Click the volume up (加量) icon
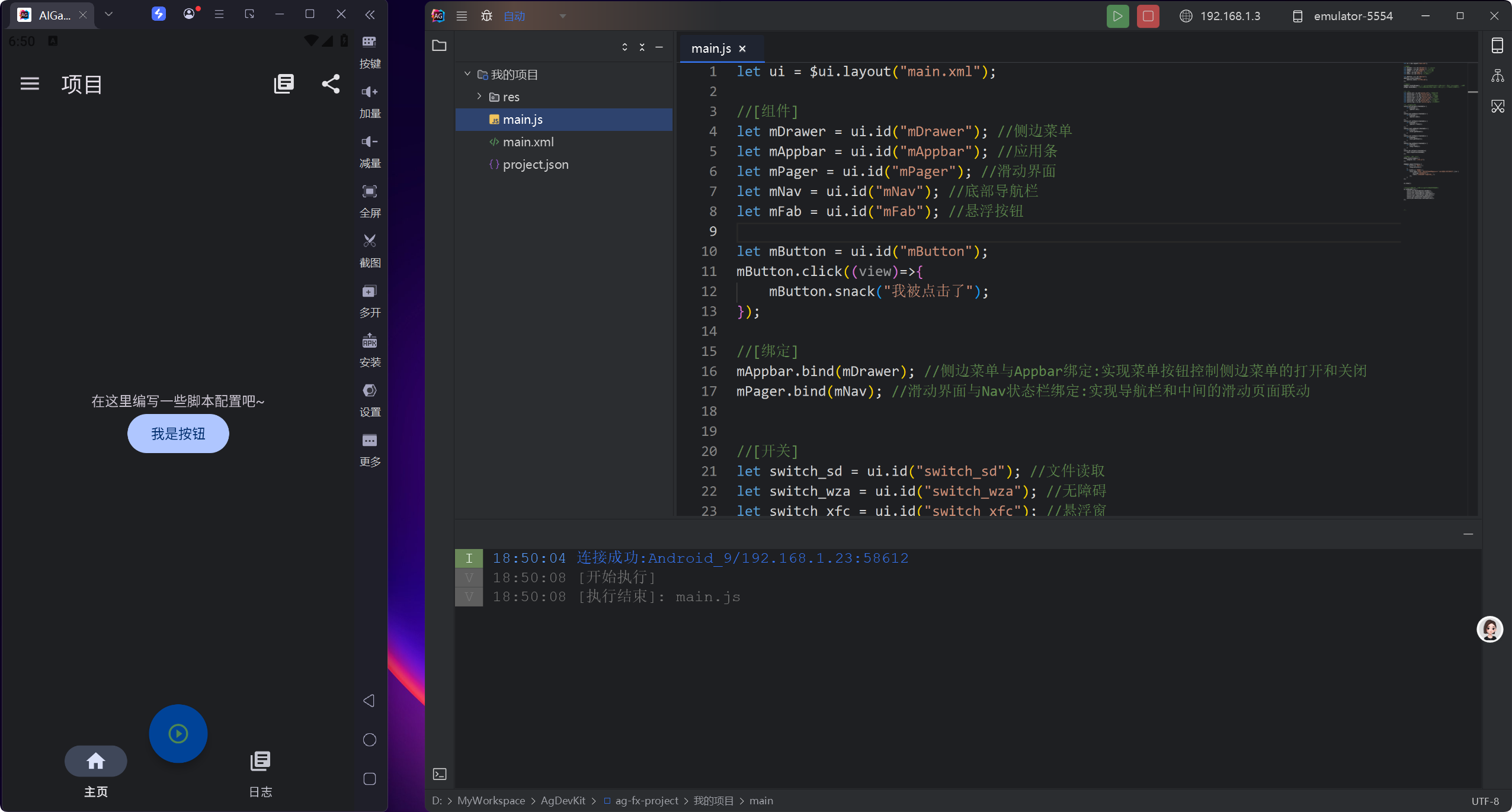1512x812 pixels. pos(370,92)
